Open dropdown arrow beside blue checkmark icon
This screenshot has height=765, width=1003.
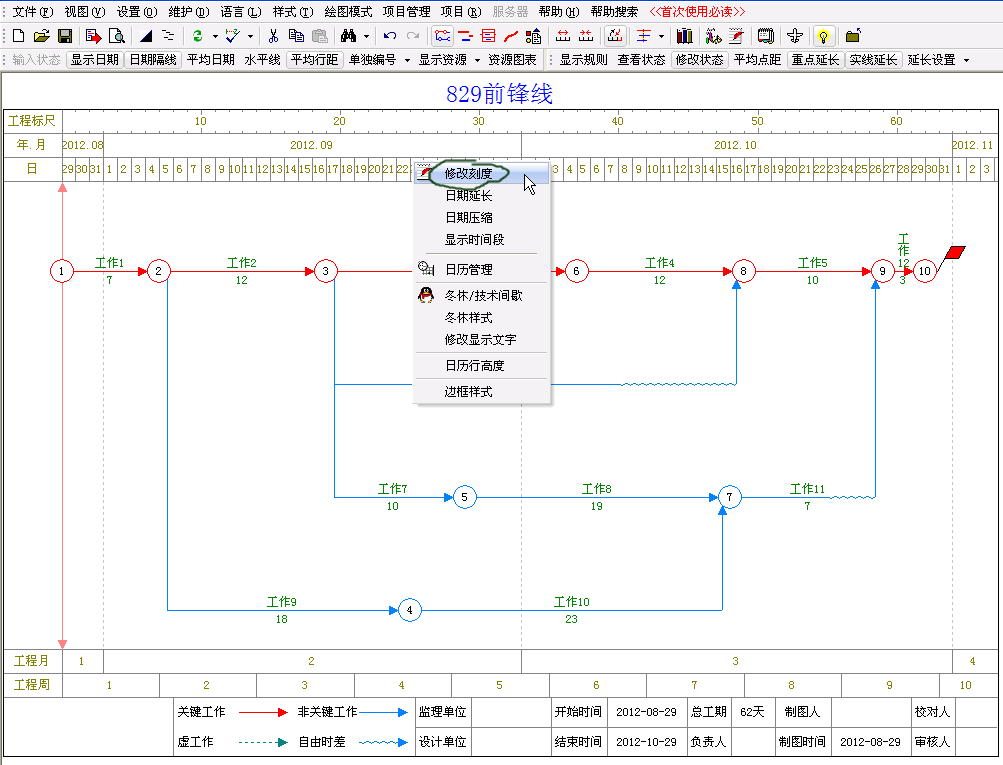250,36
